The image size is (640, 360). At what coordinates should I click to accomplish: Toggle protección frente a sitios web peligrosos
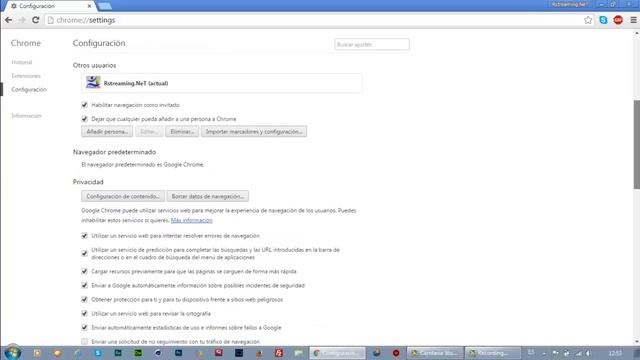pyautogui.click(x=84, y=299)
